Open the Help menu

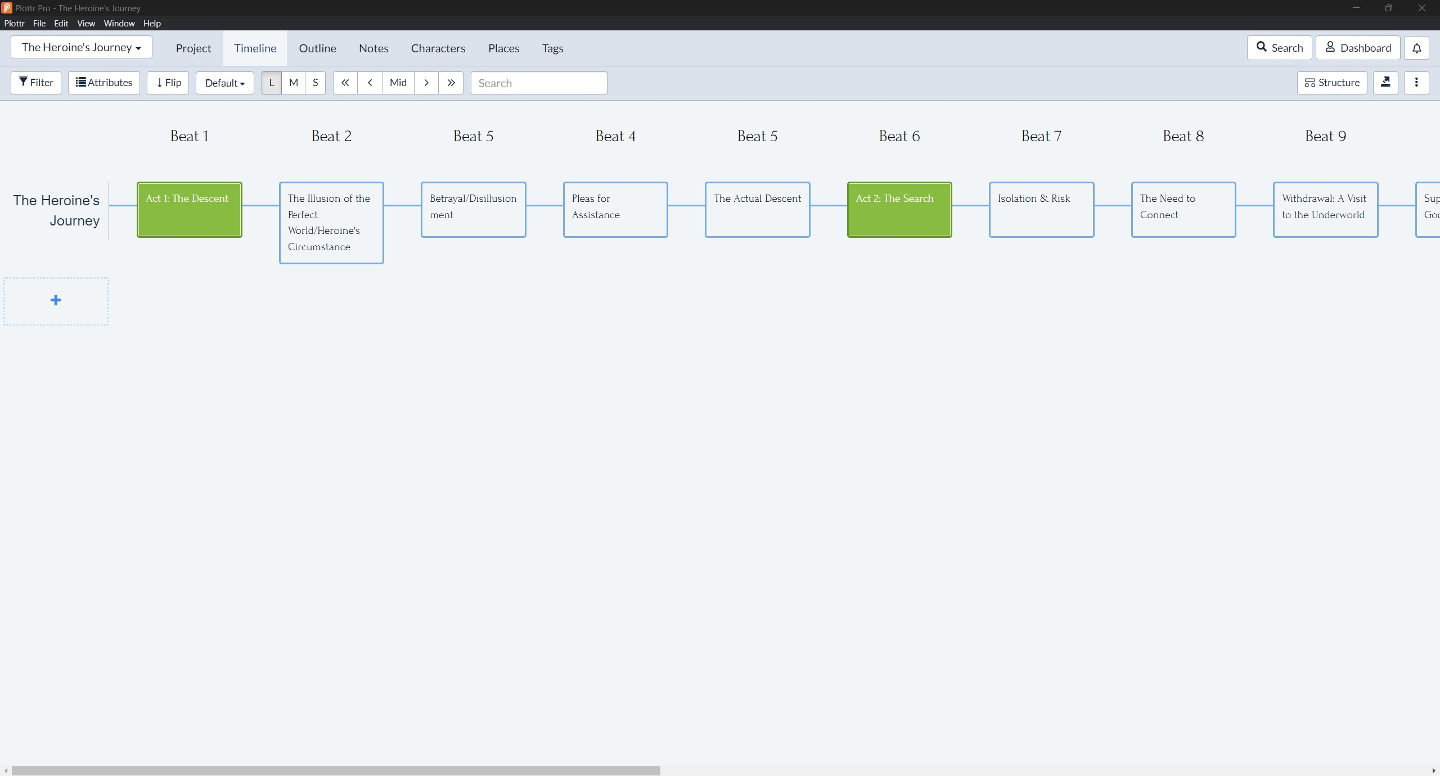click(x=151, y=23)
